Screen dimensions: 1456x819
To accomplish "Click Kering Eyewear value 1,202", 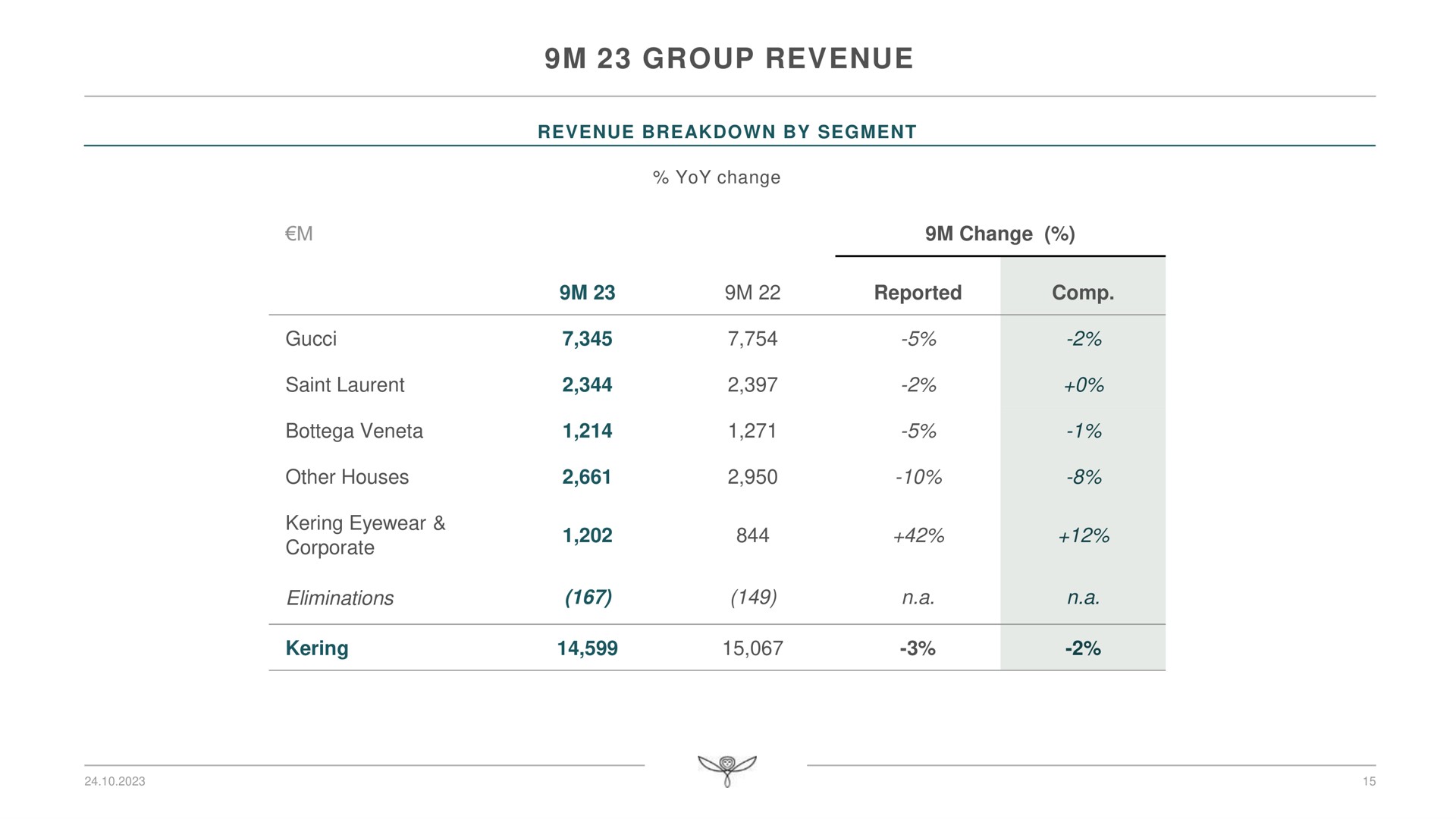I will (x=587, y=536).
